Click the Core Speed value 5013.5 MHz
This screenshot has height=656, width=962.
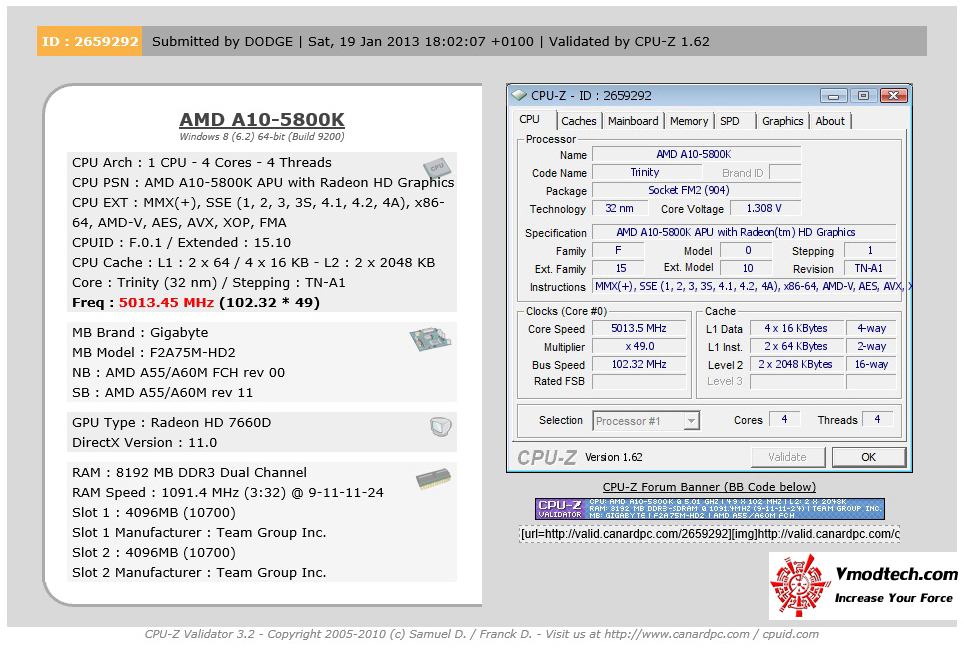pyautogui.click(x=639, y=328)
